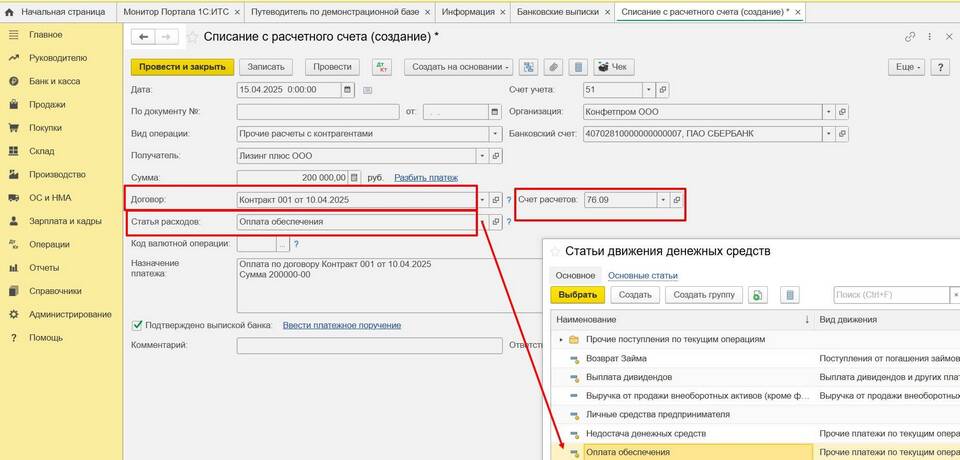
Task: Click the Чек receipt button
Action: point(614,67)
